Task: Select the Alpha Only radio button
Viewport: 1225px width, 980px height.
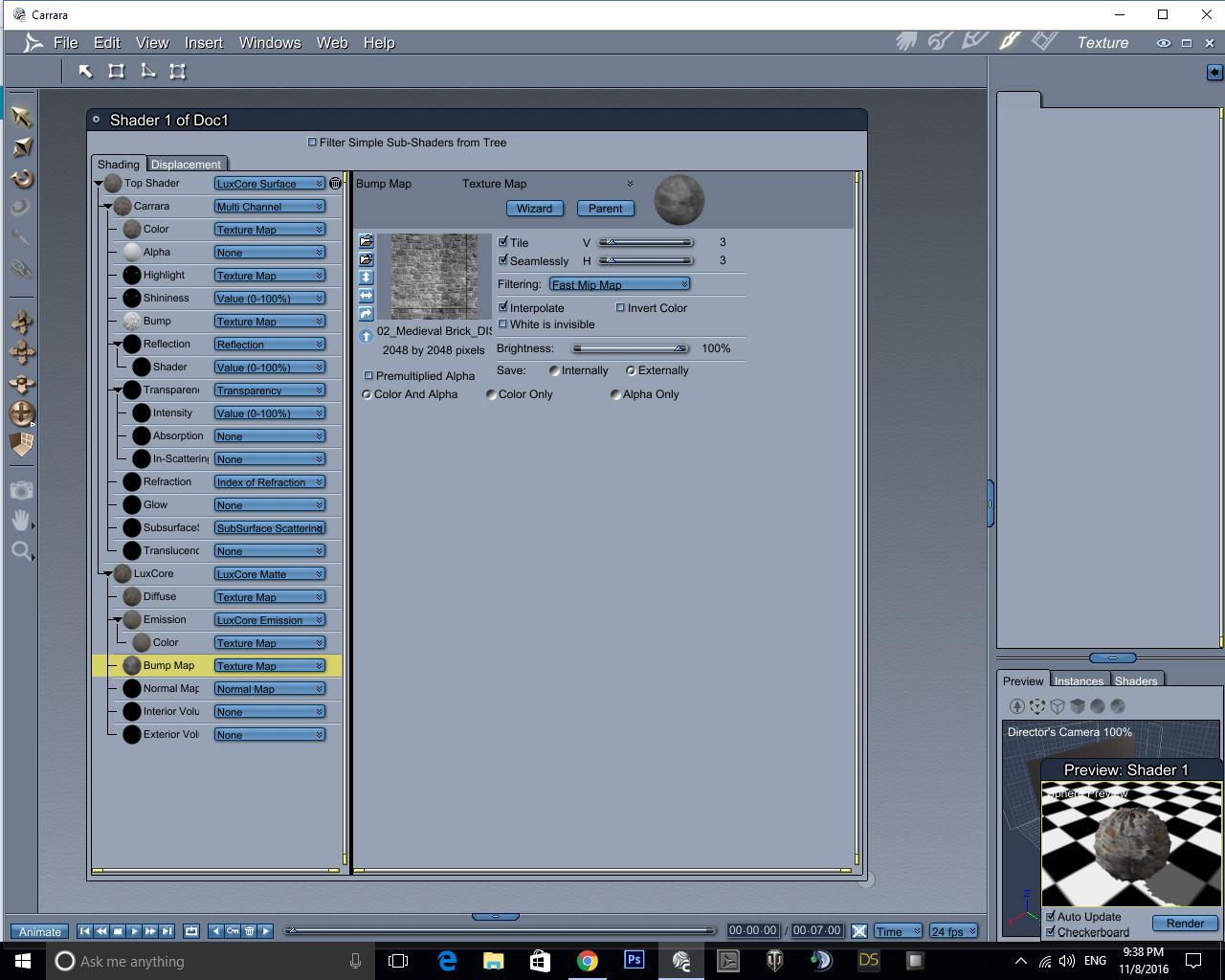Action: point(615,394)
